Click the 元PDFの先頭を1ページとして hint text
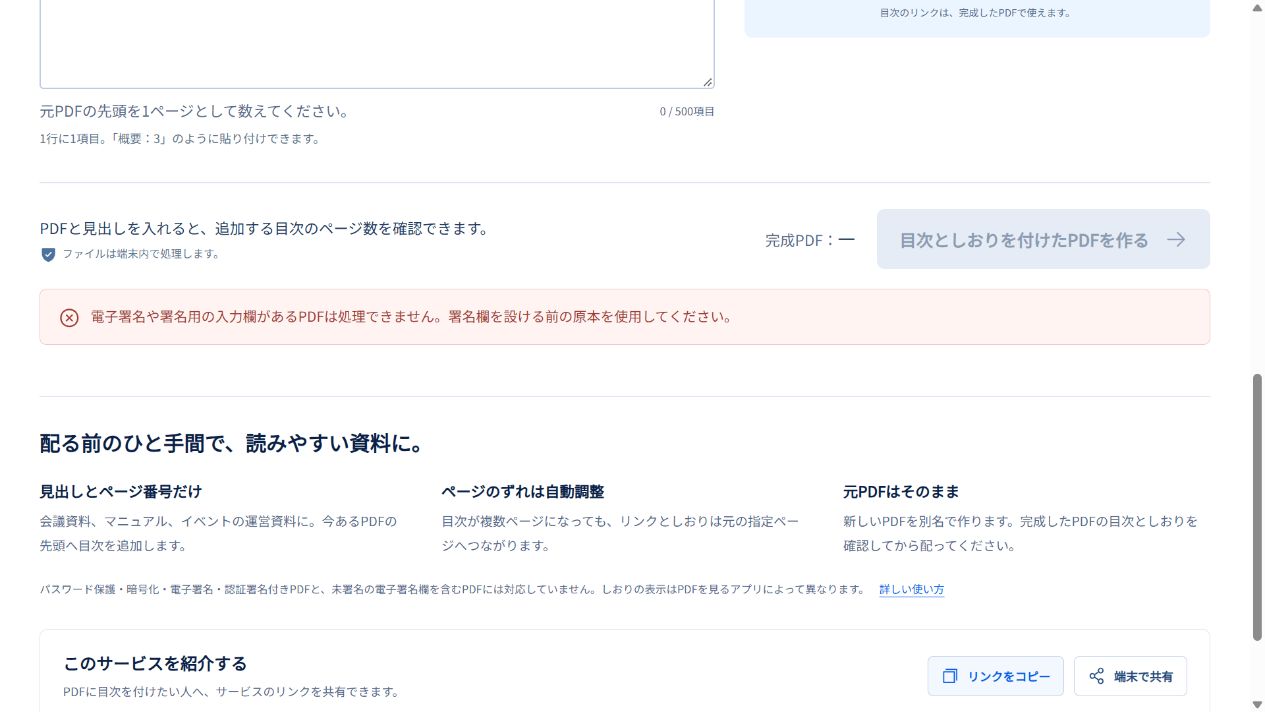Image resolution: width=1265 pixels, height=712 pixels. tap(194, 111)
